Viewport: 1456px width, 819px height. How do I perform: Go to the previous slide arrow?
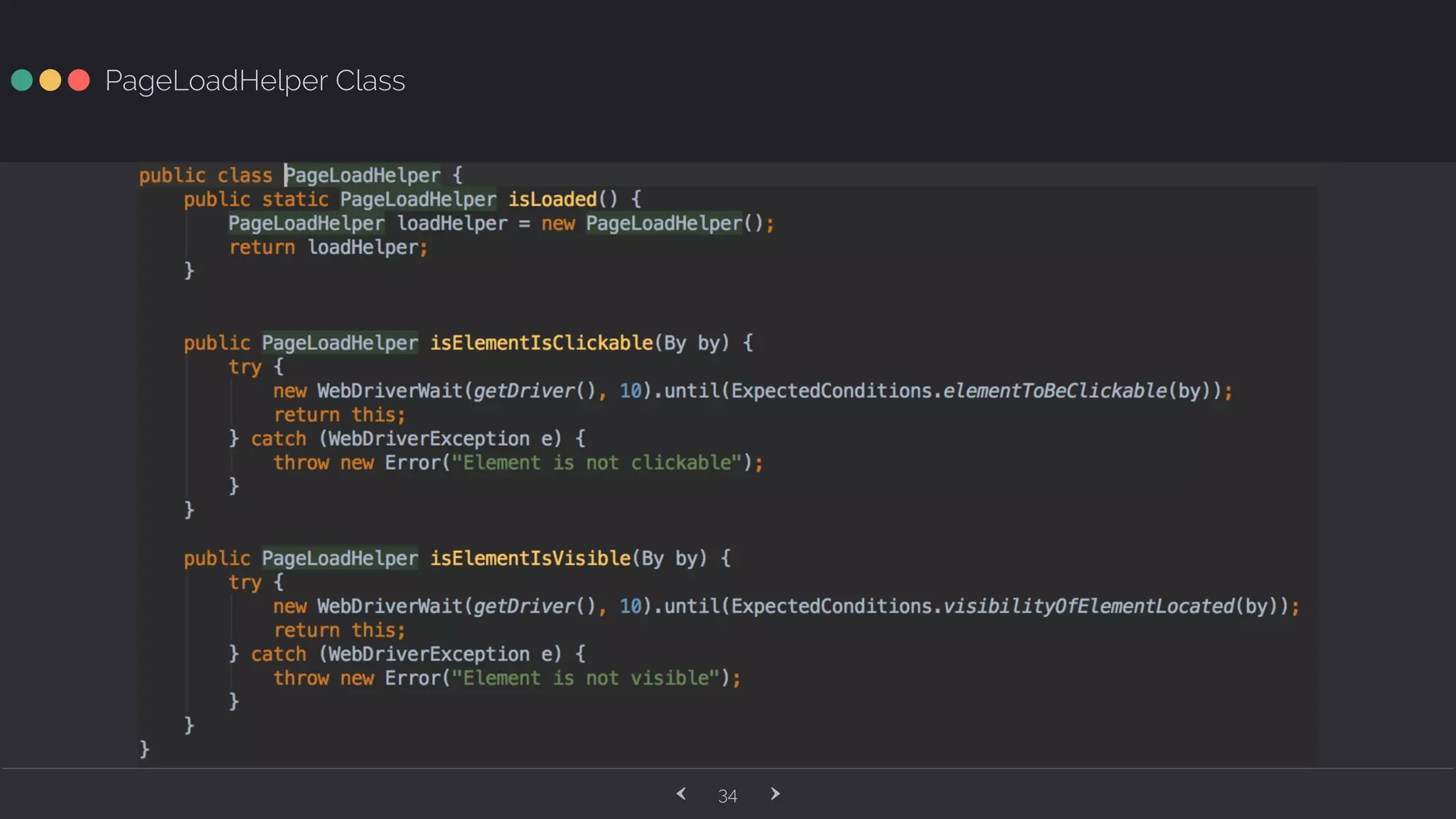click(x=681, y=794)
